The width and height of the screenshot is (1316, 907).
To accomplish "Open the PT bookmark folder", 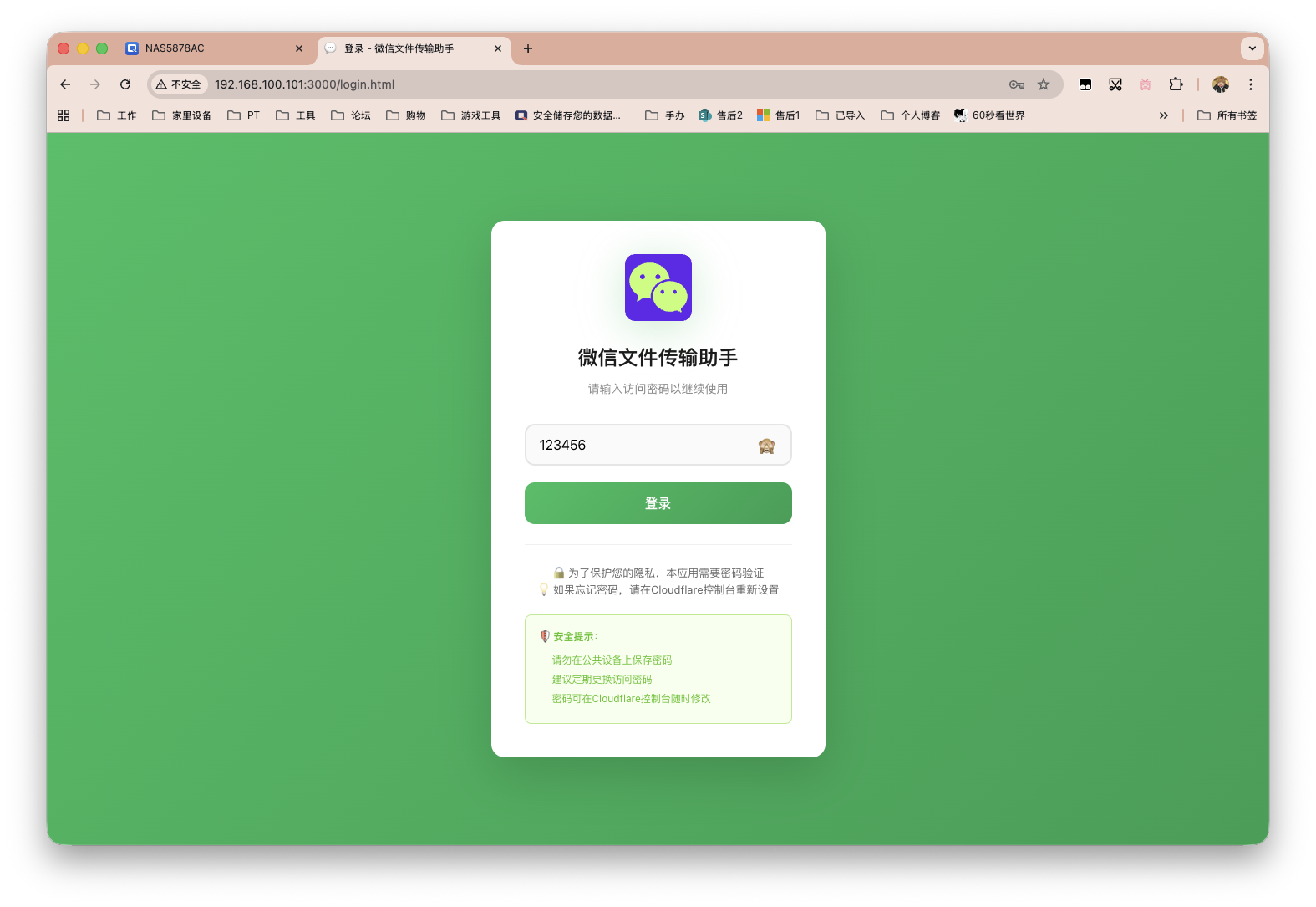I will pyautogui.click(x=244, y=115).
